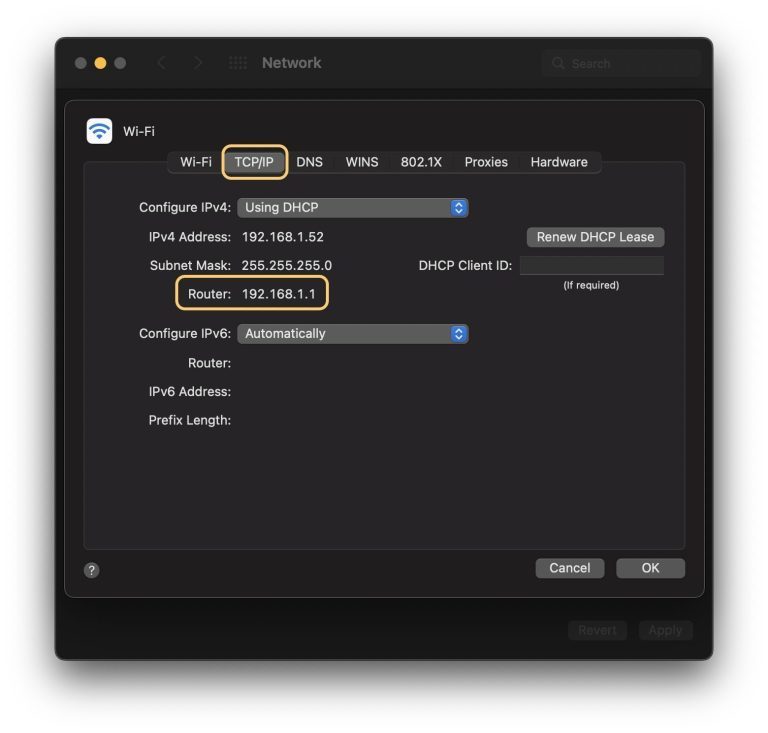Click the Network window title

coord(291,63)
